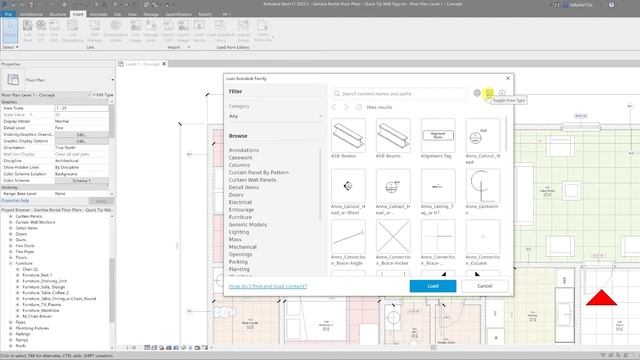Click the help question mark icon in title bar

click(x=611, y=5)
